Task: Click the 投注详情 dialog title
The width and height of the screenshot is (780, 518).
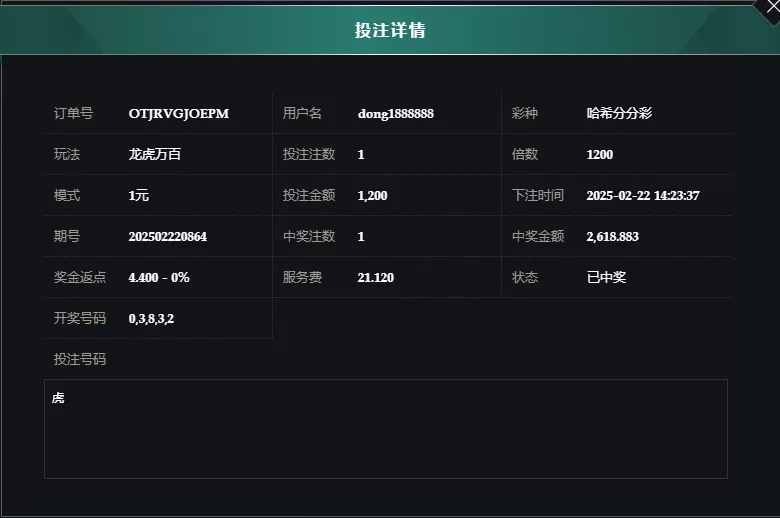Action: (x=390, y=30)
